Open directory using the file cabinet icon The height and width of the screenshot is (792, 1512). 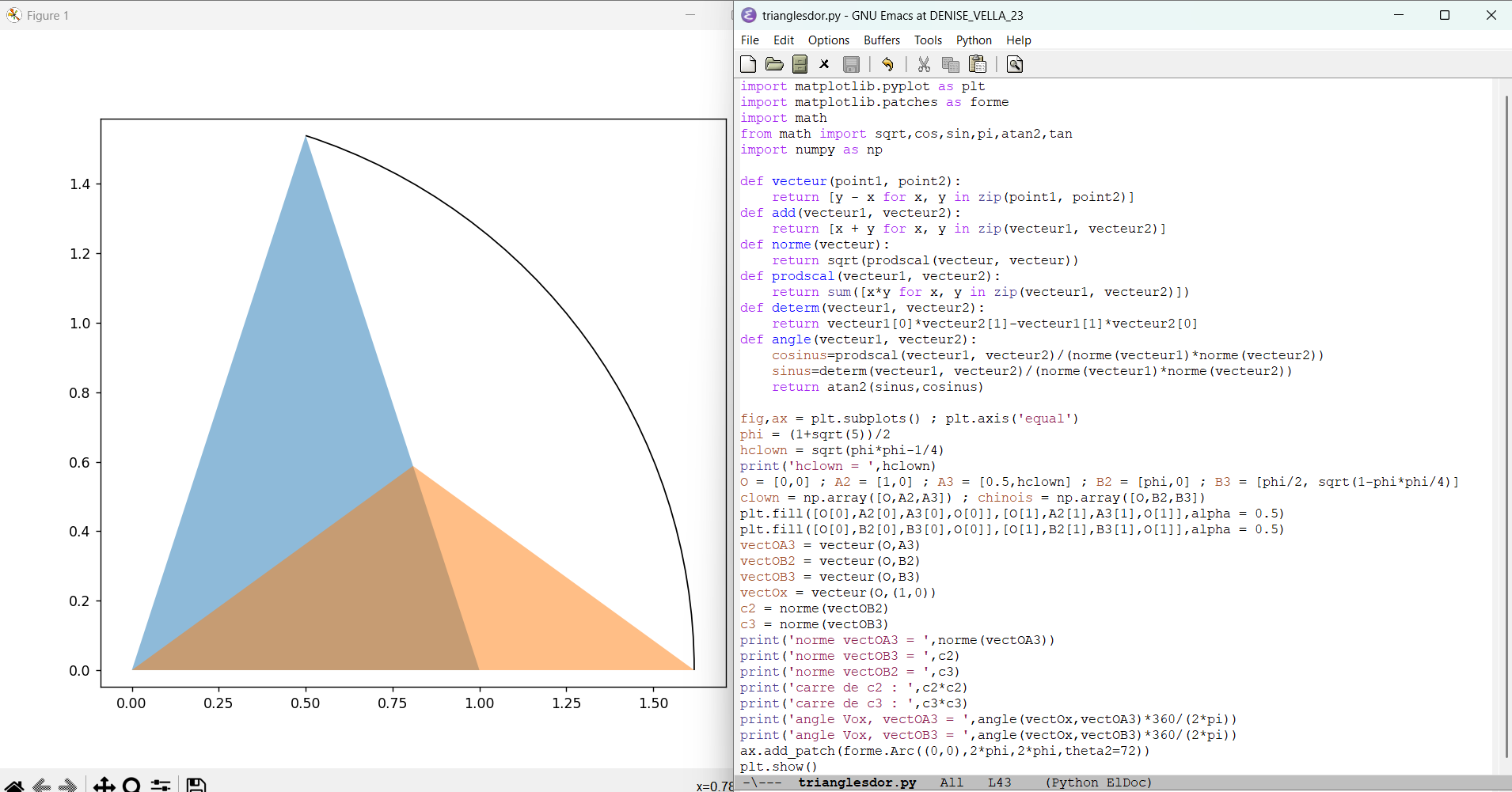(800, 65)
